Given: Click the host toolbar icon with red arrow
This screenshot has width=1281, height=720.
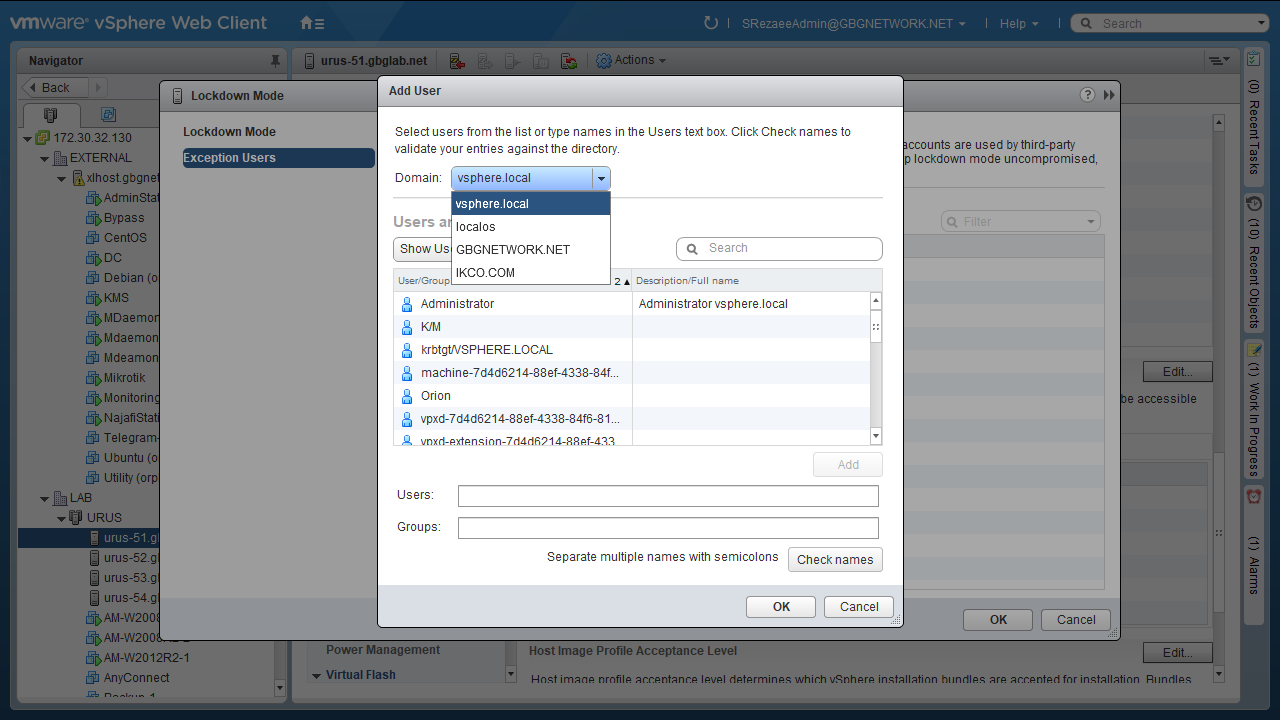Looking at the screenshot, I should tap(457, 61).
